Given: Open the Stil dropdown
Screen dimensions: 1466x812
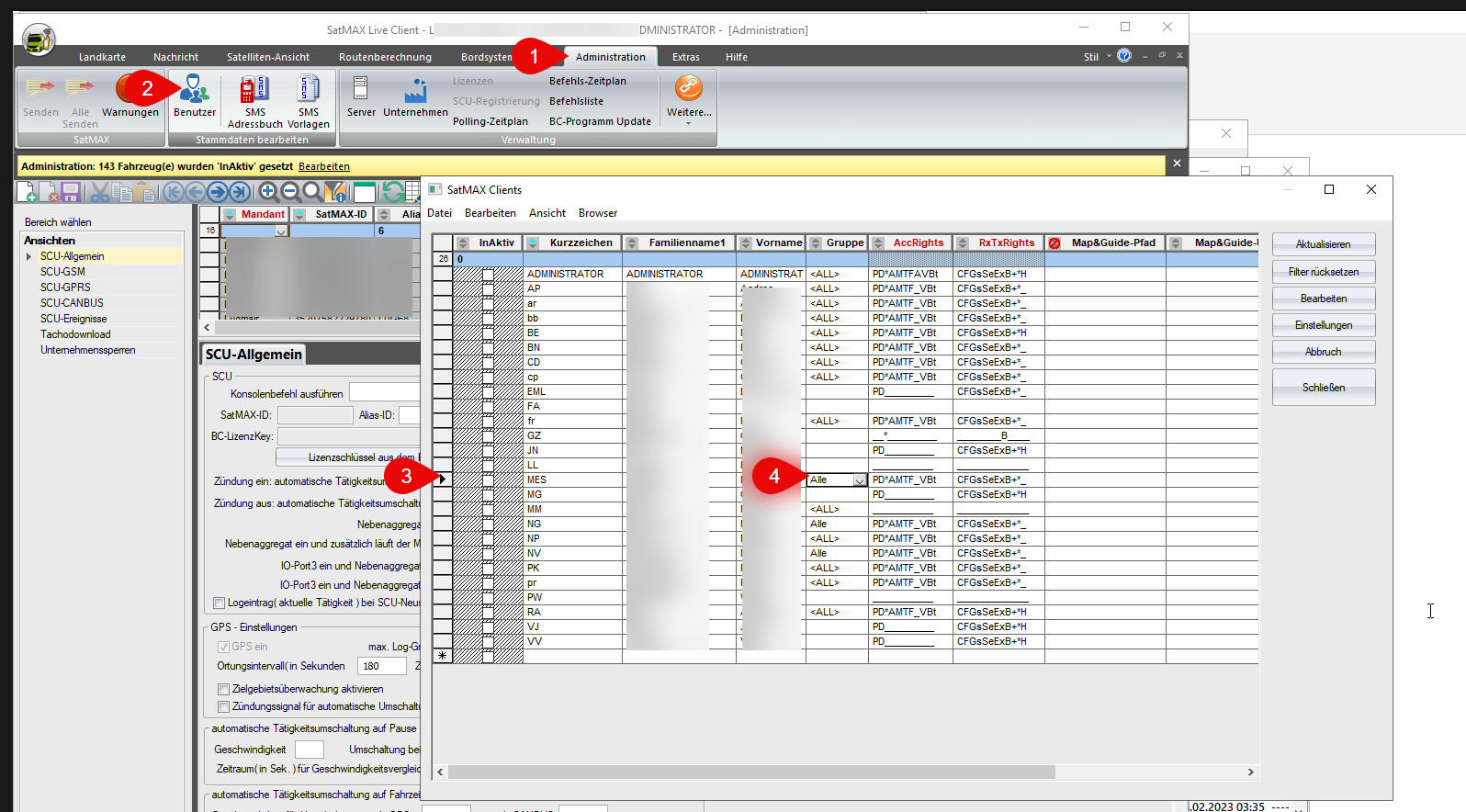Looking at the screenshot, I should pyautogui.click(x=1097, y=57).
